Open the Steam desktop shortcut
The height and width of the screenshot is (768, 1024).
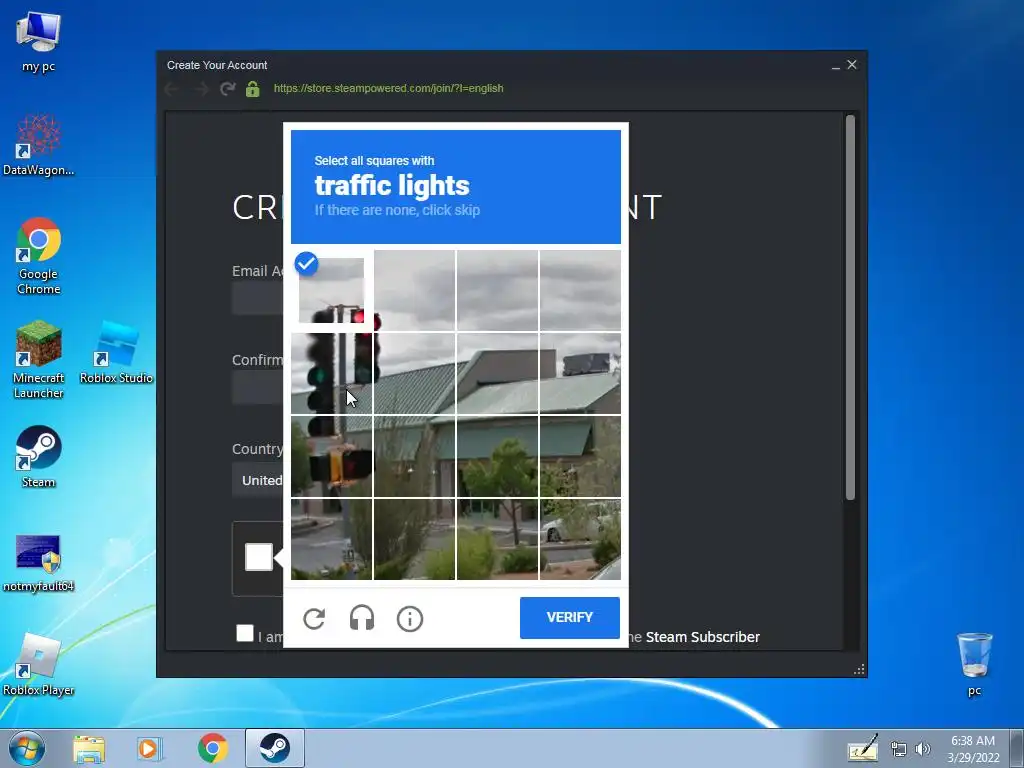[x=39, y=456]
